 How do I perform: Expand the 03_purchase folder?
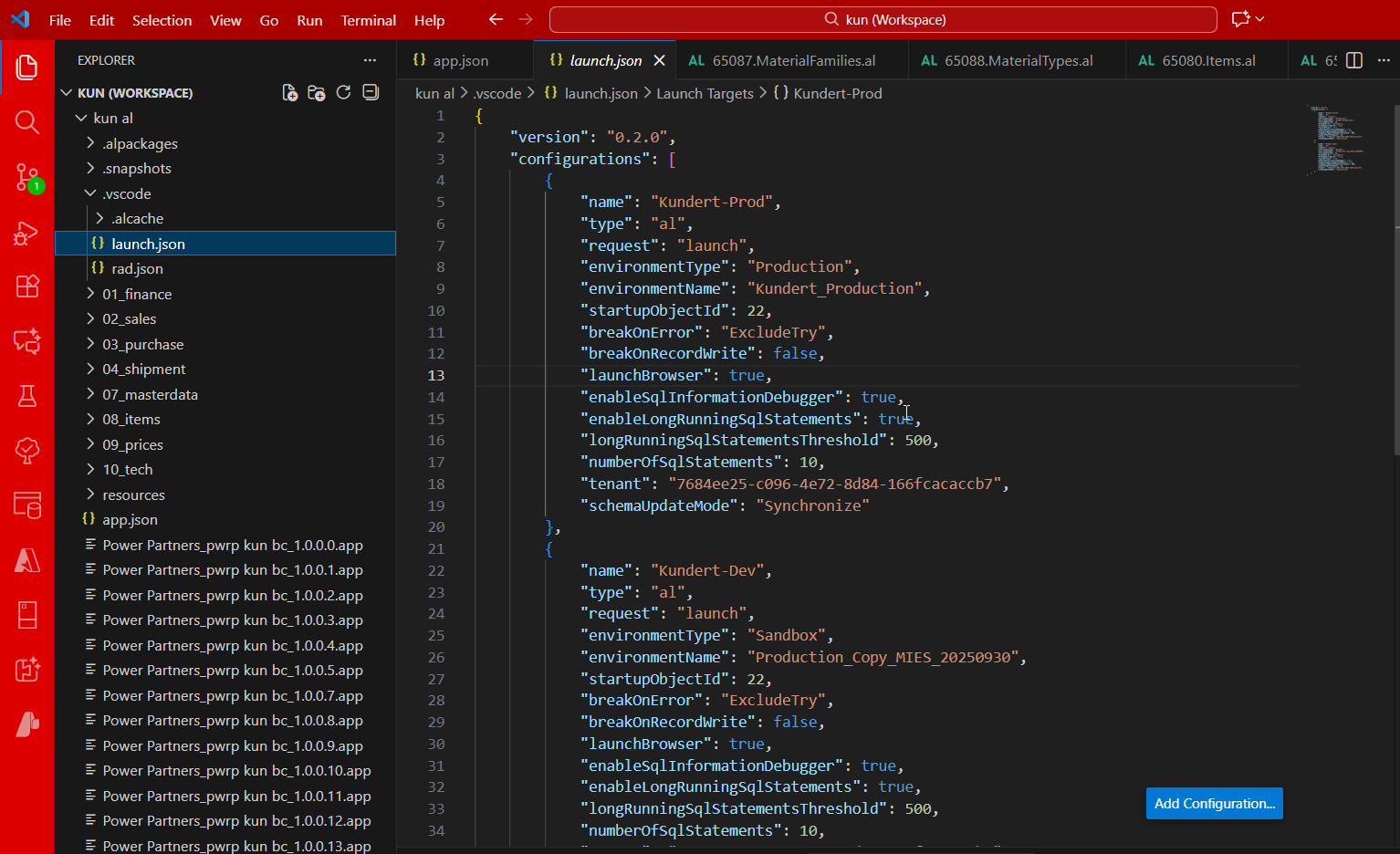click(x=90, y=344)
